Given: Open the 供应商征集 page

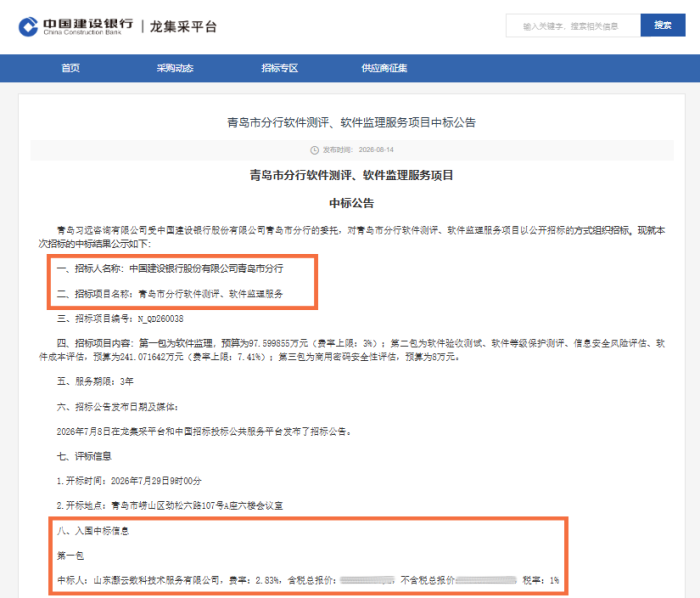Looking at the screenshot, I should click(x=384, y=68).
